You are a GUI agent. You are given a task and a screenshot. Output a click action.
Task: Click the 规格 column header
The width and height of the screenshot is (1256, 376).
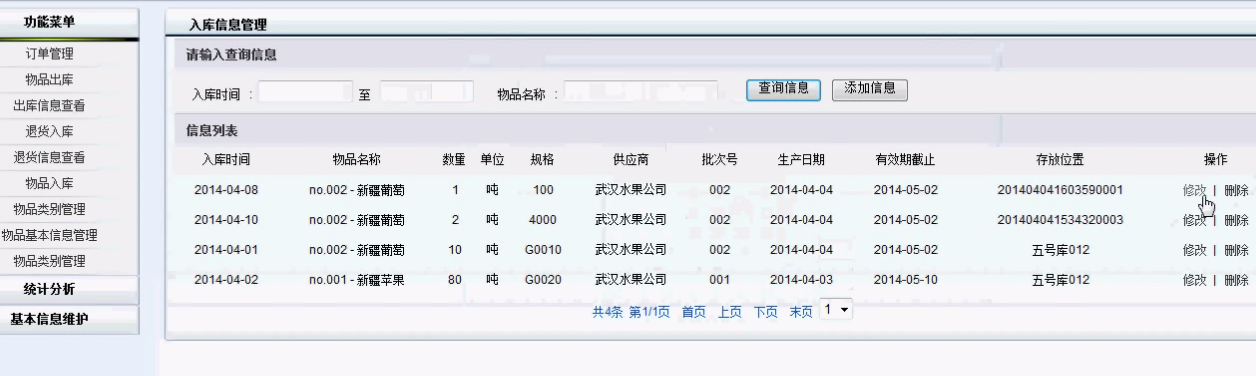(543, 160)
